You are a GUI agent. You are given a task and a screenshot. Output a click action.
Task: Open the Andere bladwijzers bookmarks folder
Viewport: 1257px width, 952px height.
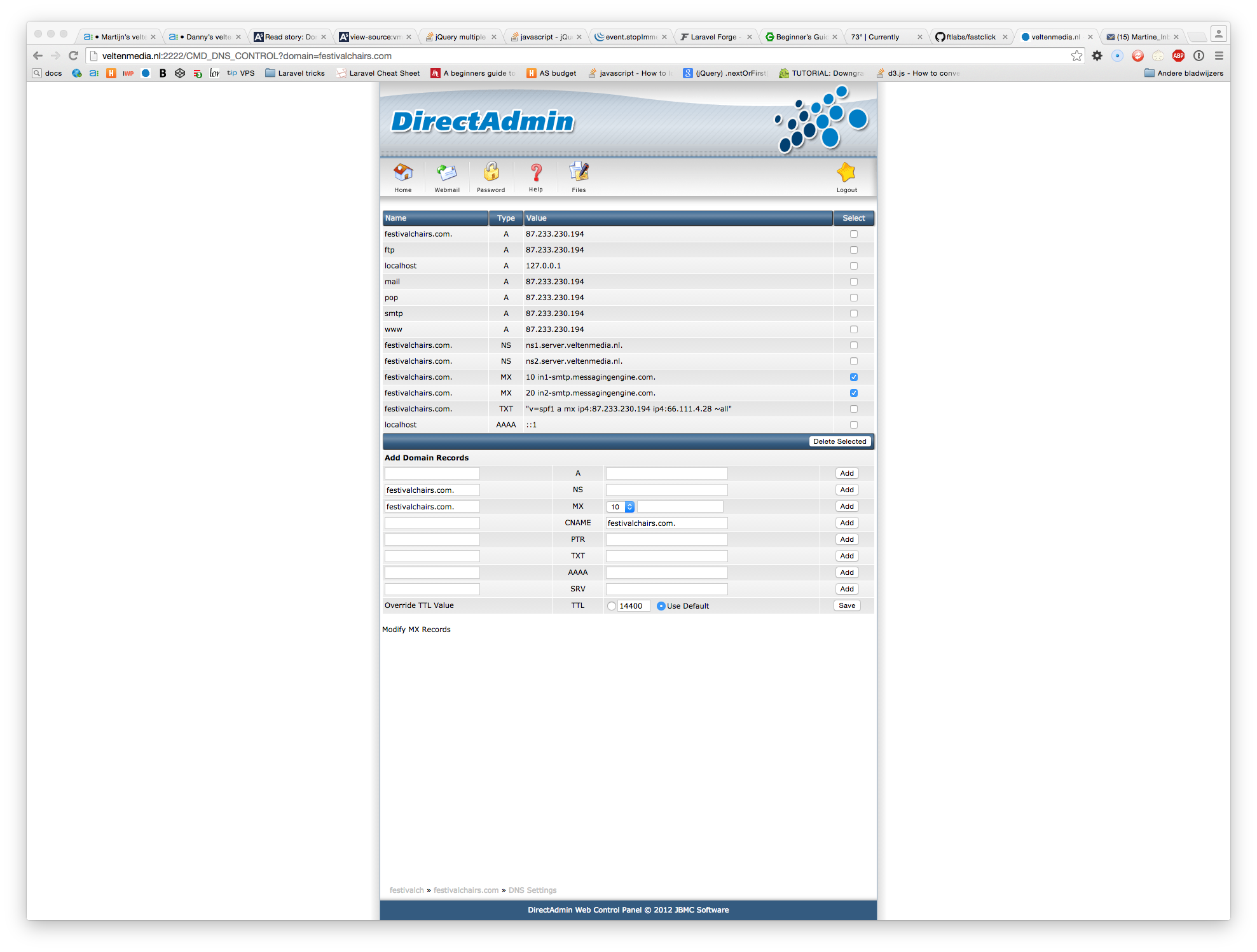click(1183, 73)
